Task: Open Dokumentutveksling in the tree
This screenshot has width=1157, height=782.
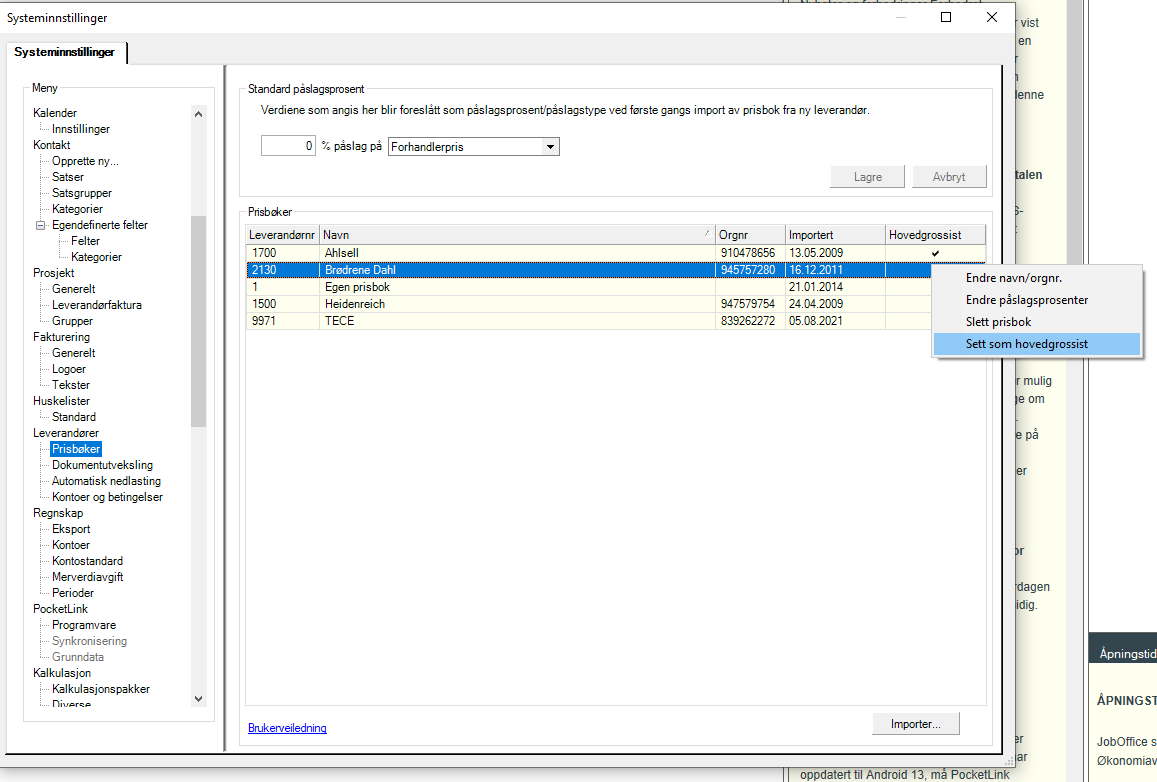Action: click(x=102, y=465)
